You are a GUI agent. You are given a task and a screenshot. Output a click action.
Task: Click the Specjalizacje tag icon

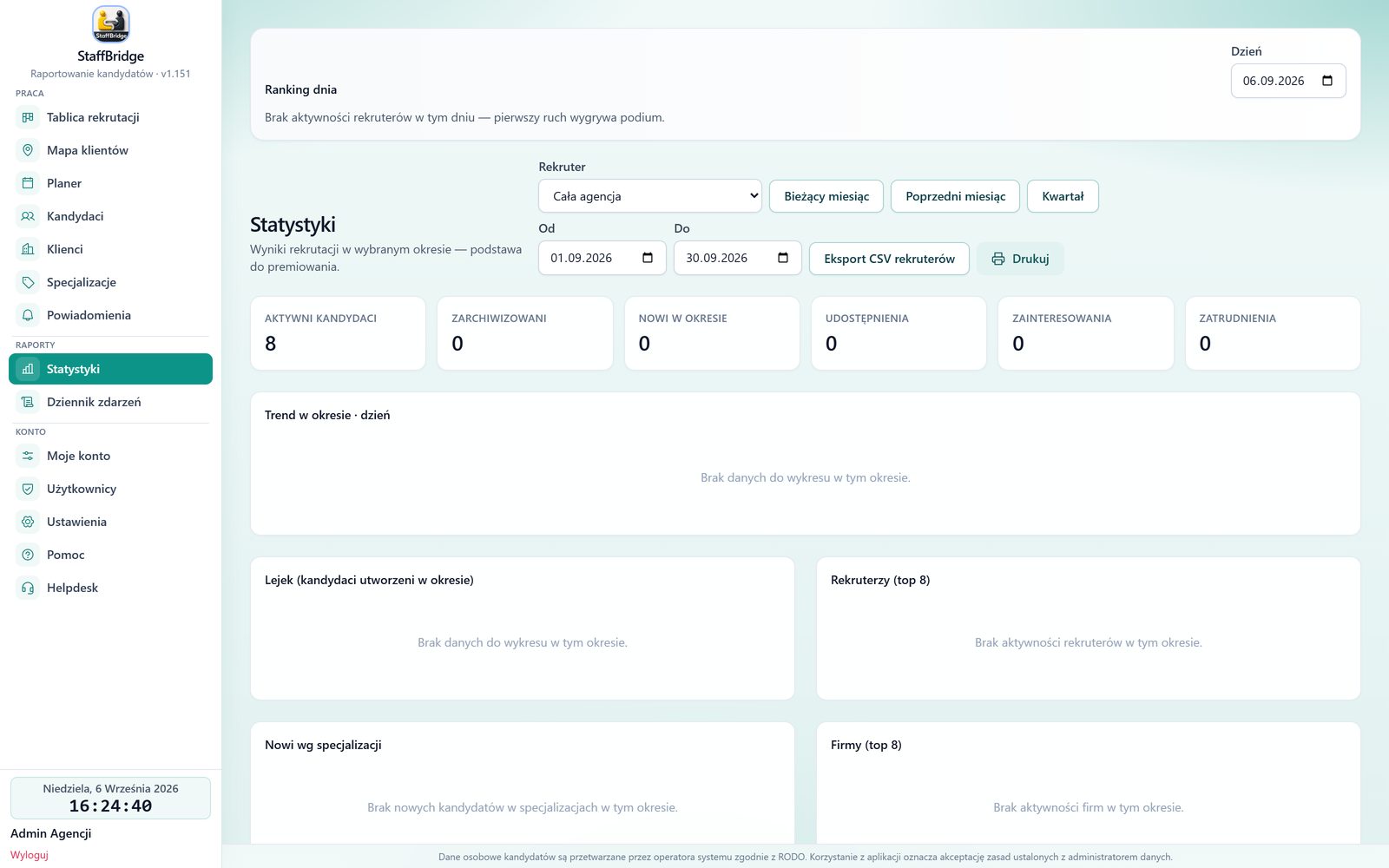pos(28,282)
